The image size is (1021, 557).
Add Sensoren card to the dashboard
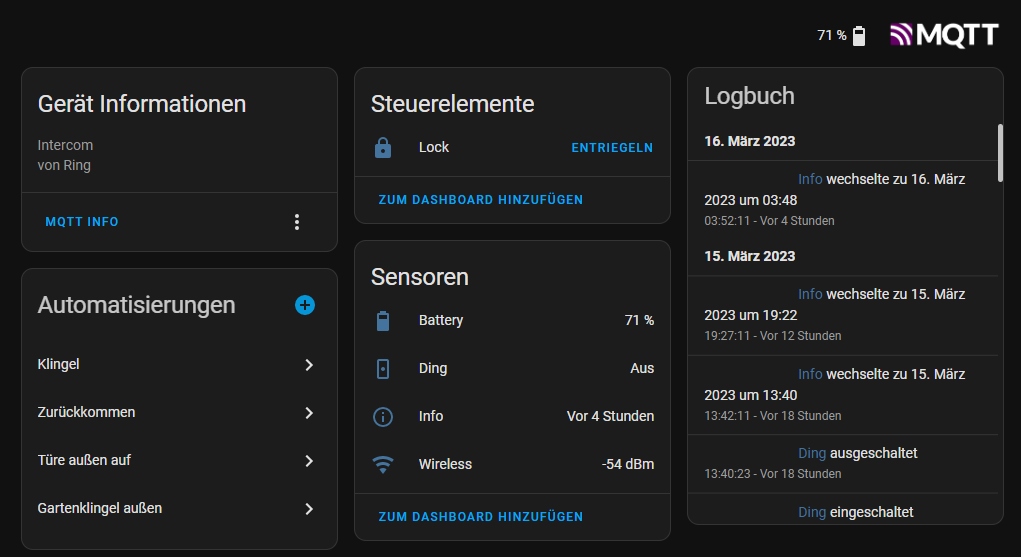point(481,517)
